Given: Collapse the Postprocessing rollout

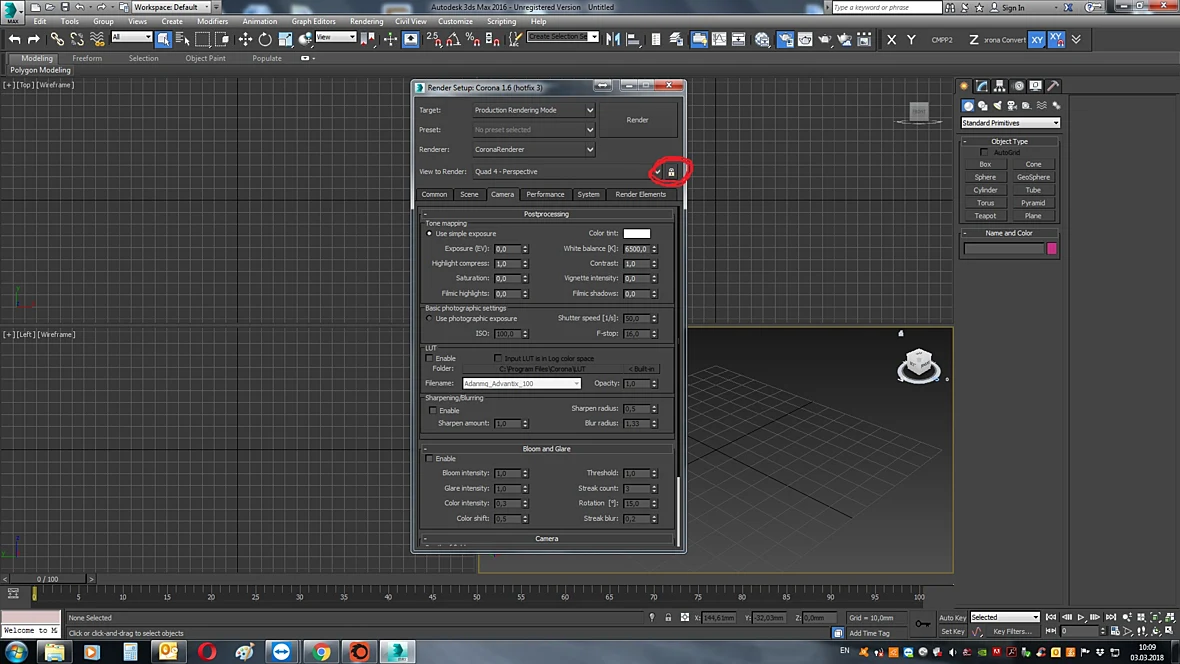Looking at the screenshot, I should coord(546,214).
